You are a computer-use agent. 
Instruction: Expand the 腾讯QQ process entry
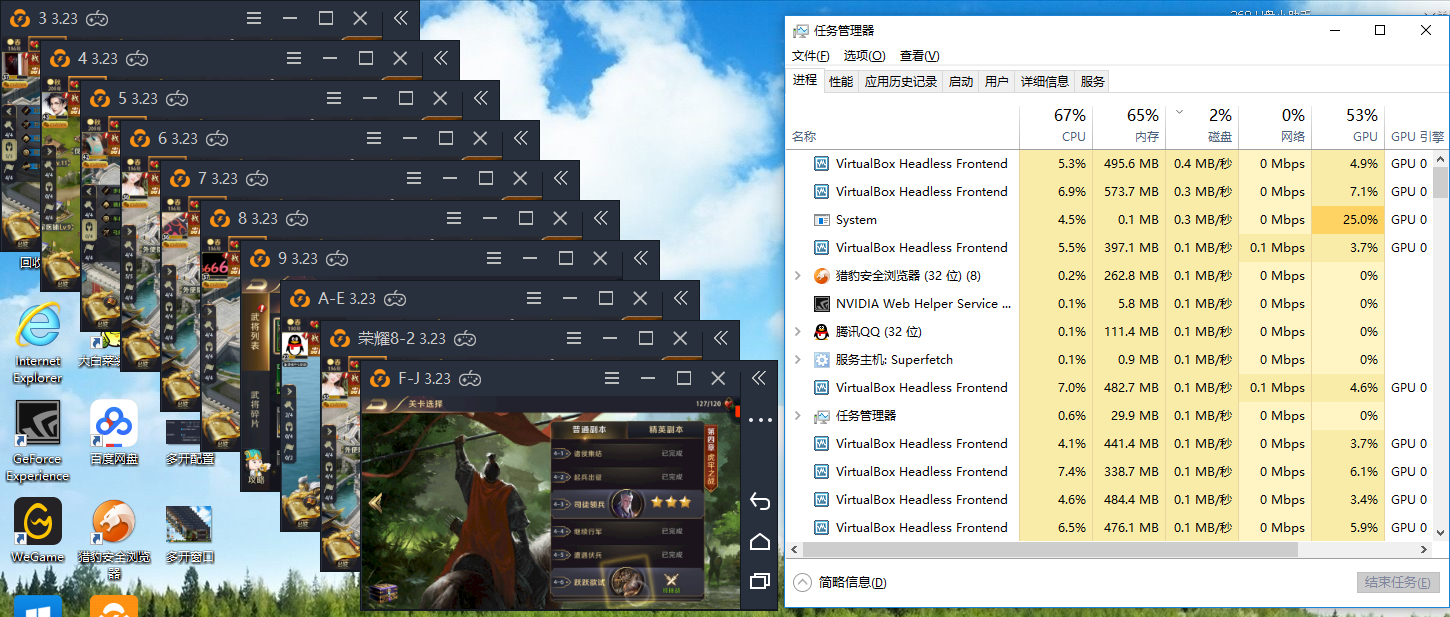pos(797,332)
